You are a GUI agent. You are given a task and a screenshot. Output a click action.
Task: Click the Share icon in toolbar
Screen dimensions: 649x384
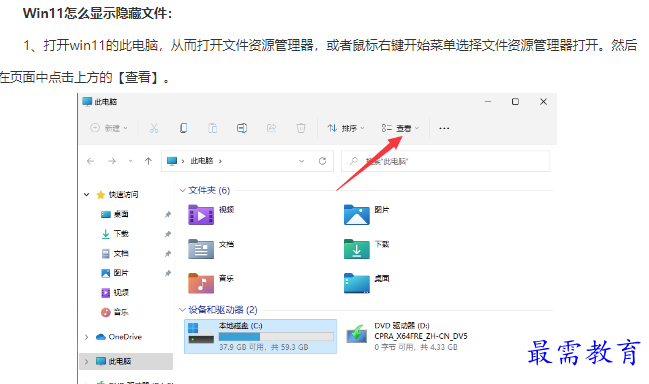pos(272,128)
